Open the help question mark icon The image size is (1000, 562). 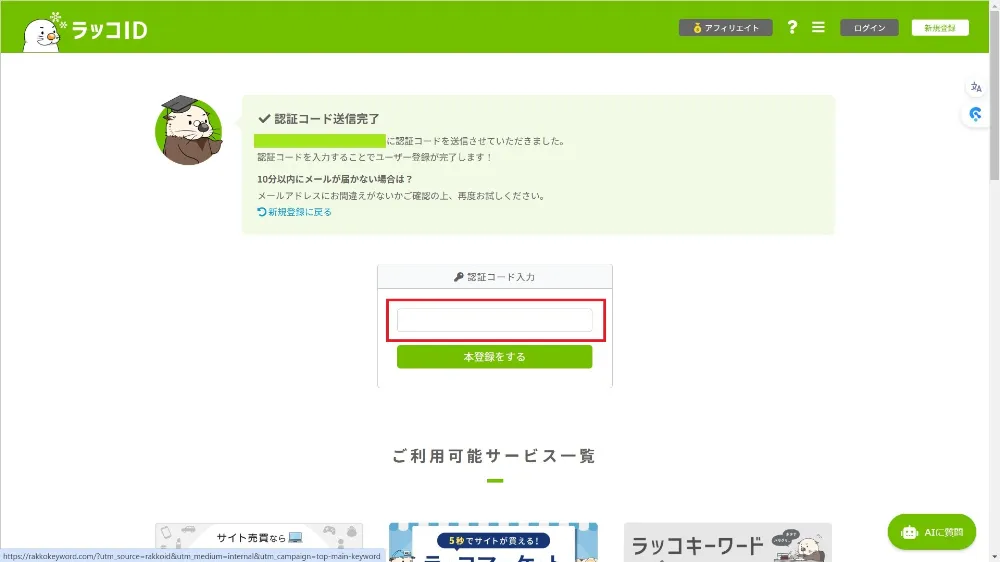(x=791, y=27)
